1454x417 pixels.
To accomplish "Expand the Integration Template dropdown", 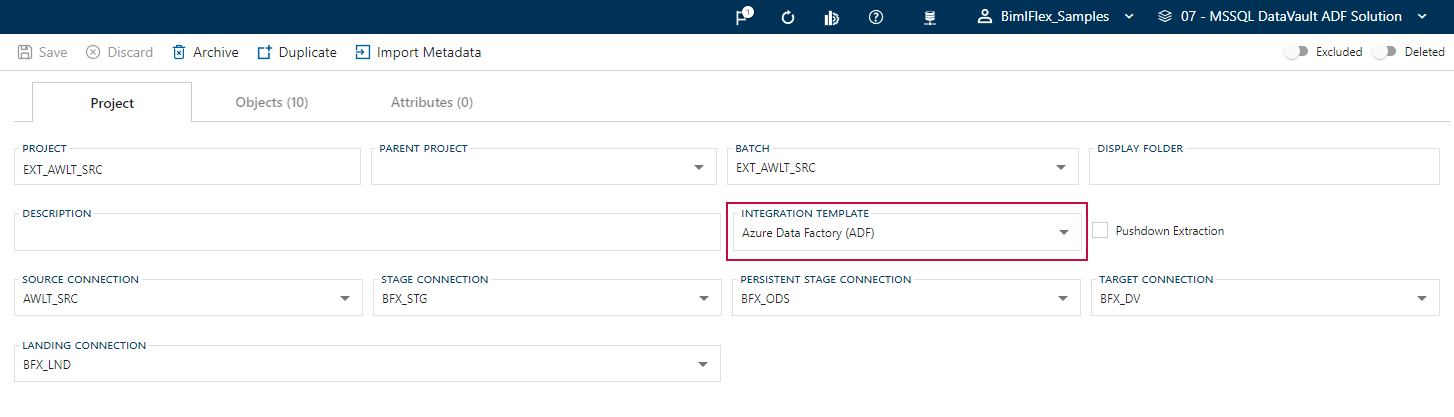I will click(1064, 233).
